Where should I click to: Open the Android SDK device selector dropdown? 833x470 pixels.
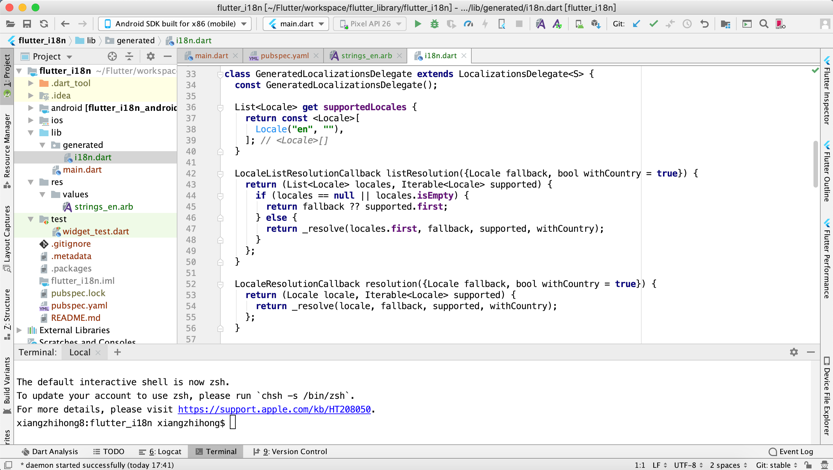175,24
